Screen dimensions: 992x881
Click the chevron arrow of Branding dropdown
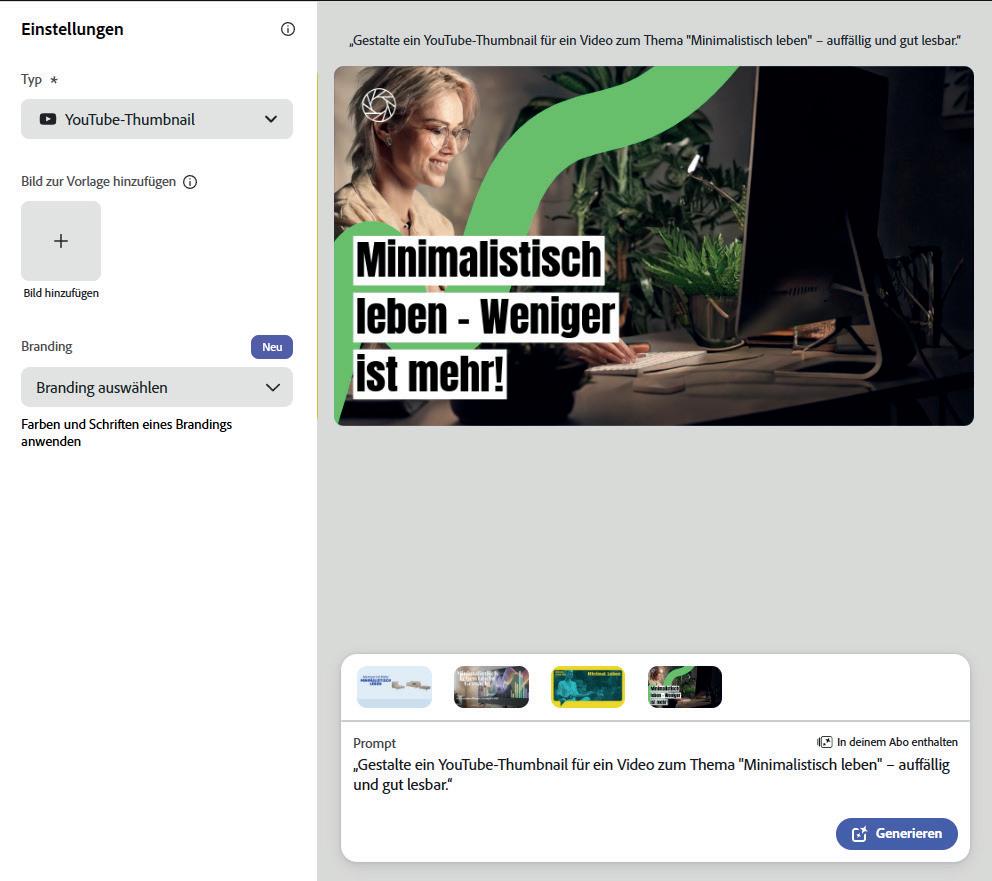coord(273,387)
